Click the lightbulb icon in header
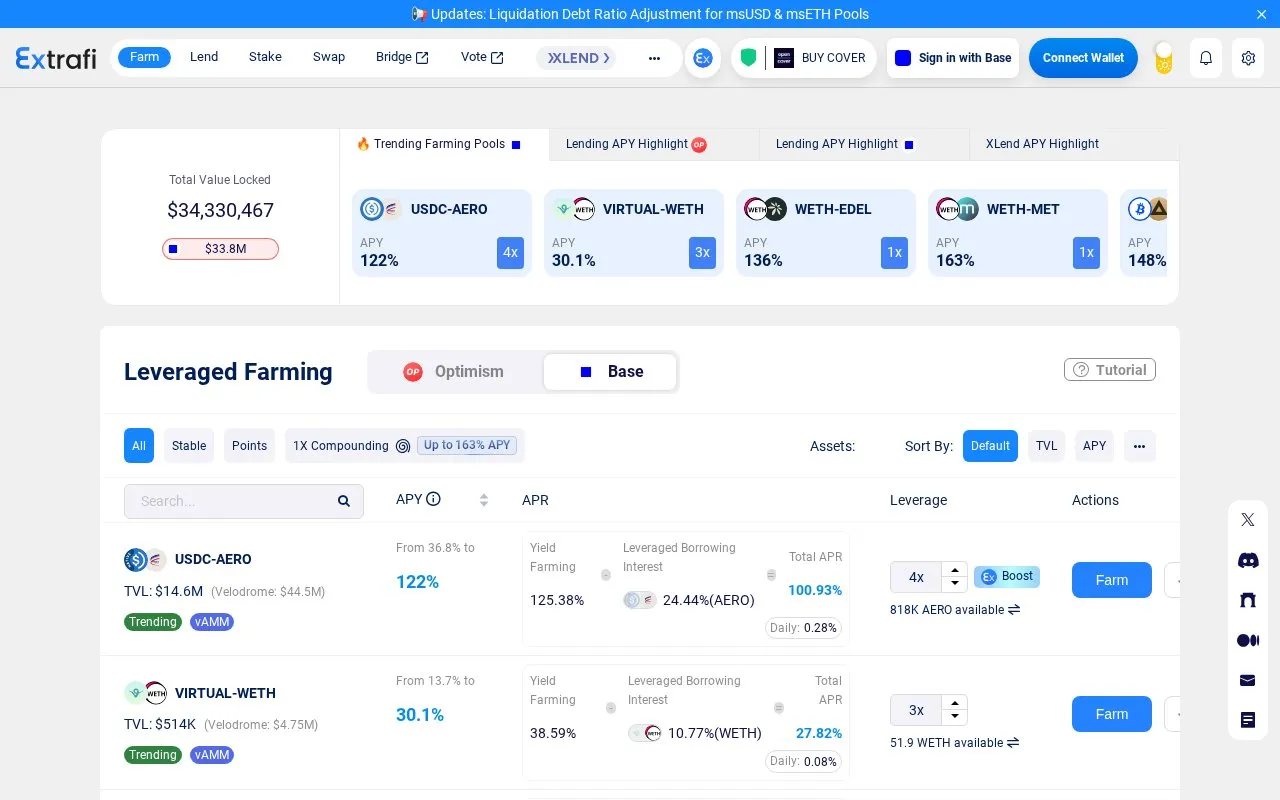The height and width of the screenshot is (800, 1280). point(1163,58)
